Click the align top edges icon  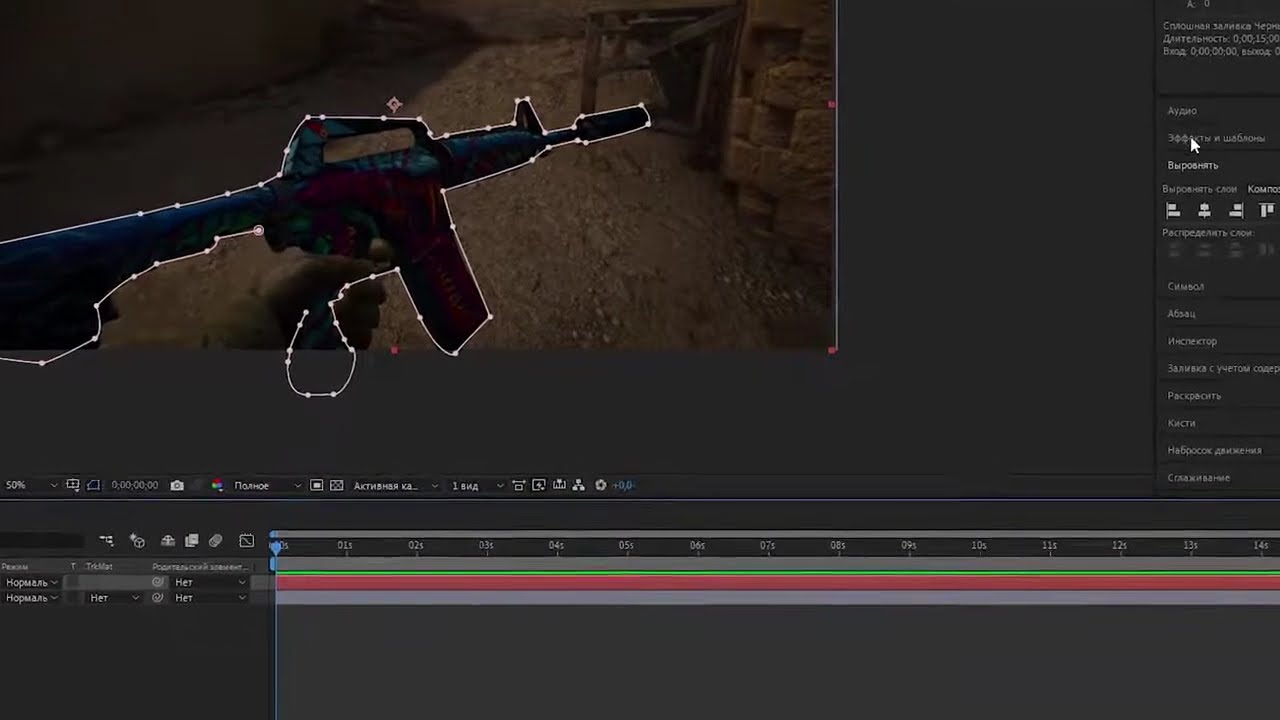tap(1267, 210)
